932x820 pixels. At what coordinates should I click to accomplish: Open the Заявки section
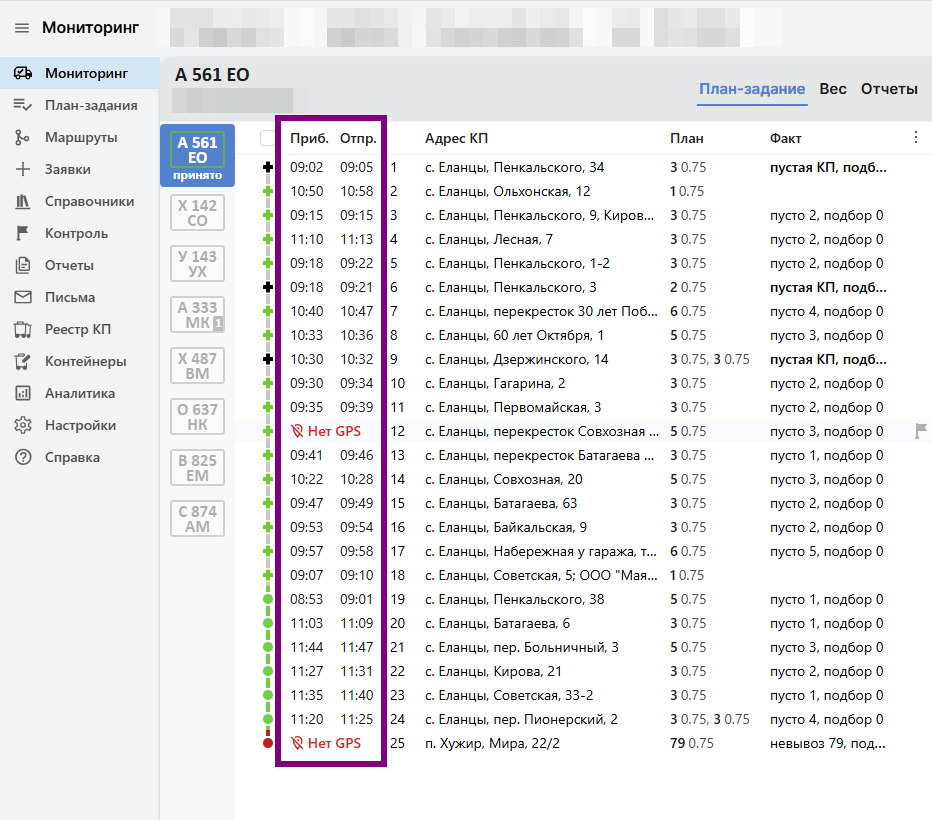[67, 169]
